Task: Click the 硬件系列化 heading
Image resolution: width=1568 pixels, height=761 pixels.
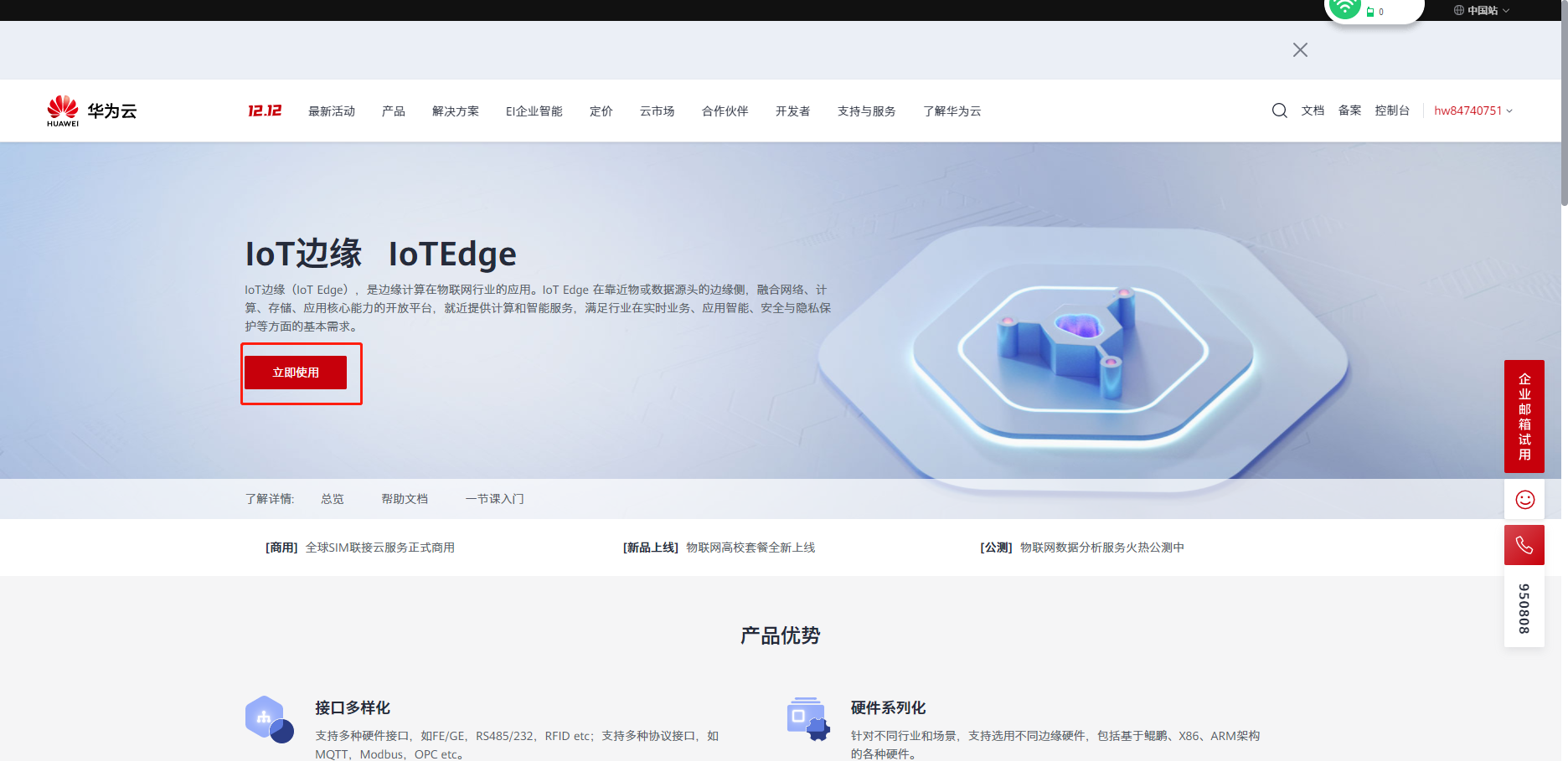Action: pyautogui.click(x=889, y=708)
